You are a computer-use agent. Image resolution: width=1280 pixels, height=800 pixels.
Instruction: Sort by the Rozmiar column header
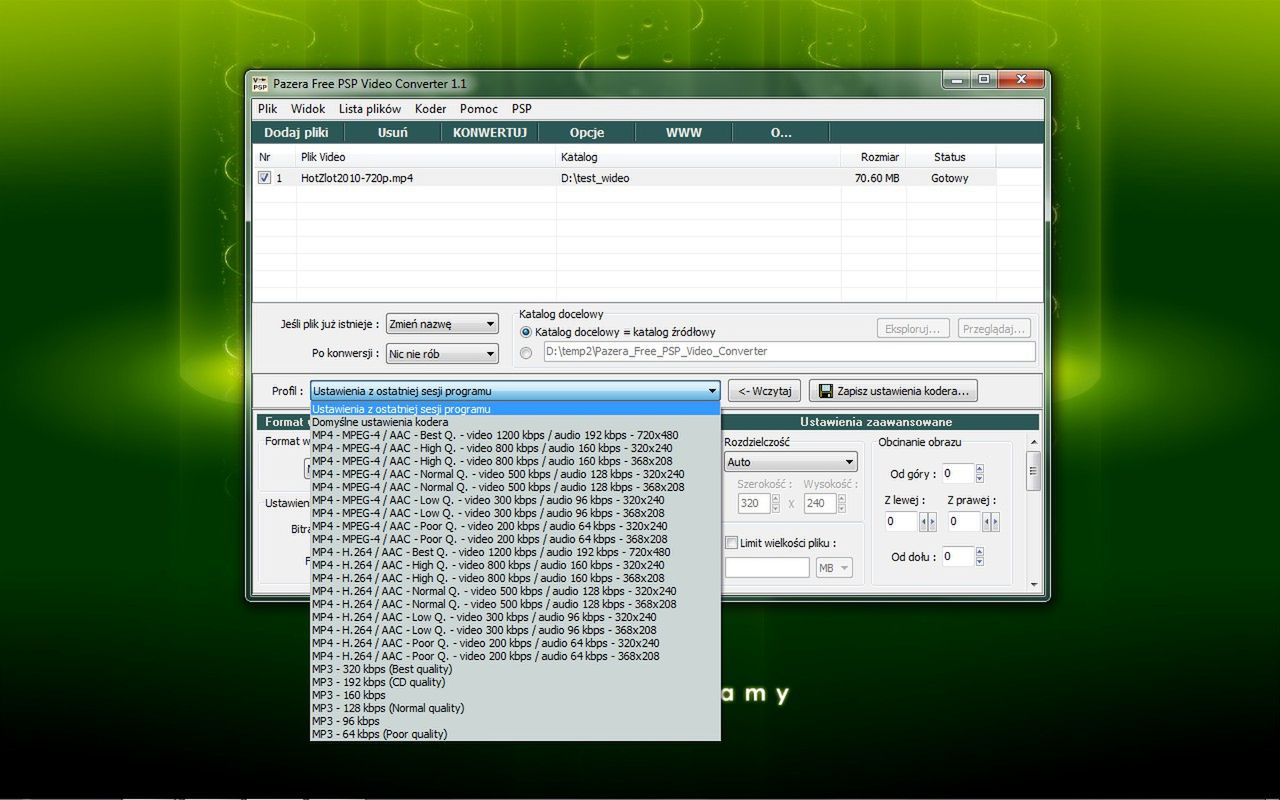point(873,157)
